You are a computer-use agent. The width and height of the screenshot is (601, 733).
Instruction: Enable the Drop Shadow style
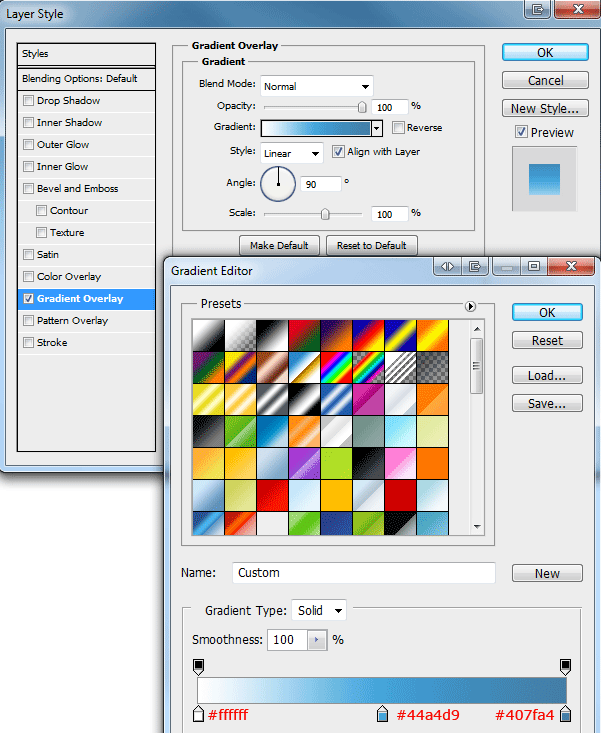pyautogui.click(x=29, y=101)
